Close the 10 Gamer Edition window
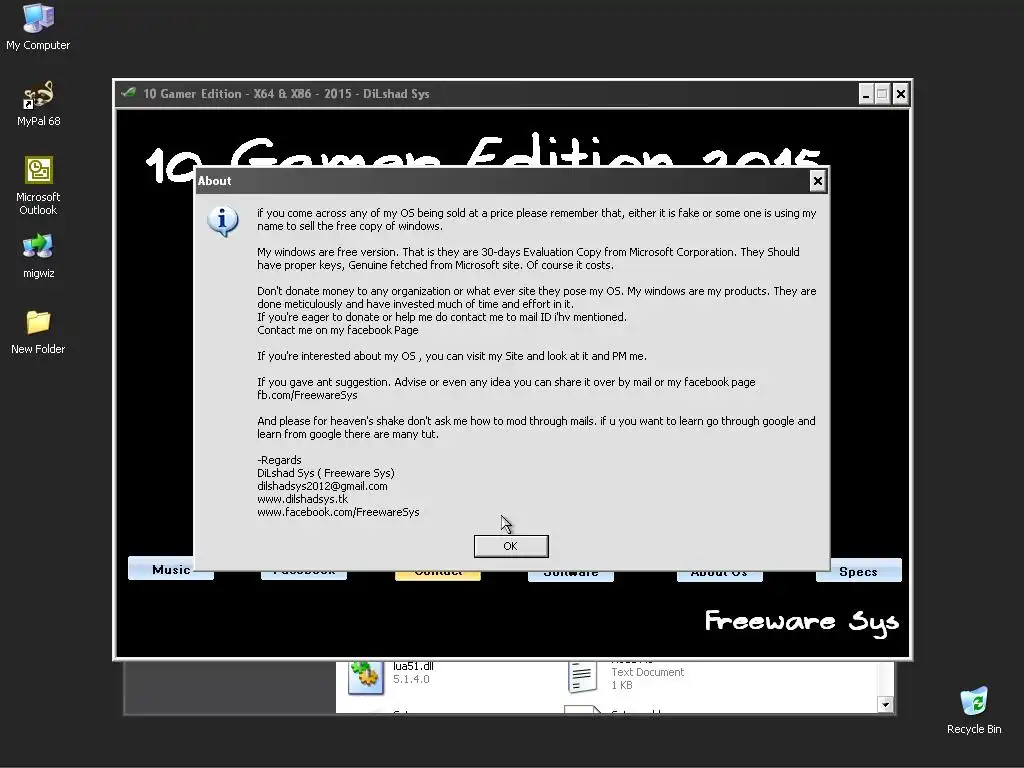1024x768 pixels. (901, 94)
